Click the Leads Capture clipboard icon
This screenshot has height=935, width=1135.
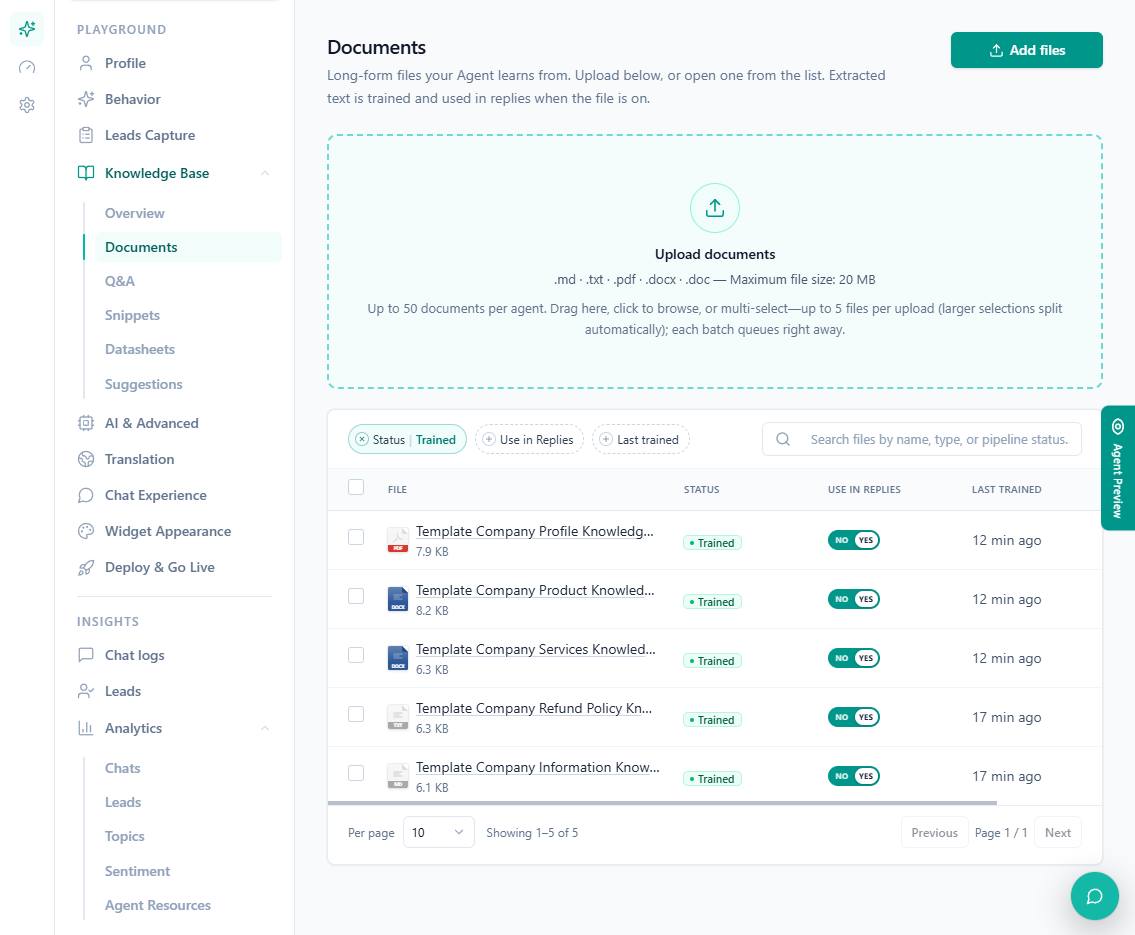[x=86, y=135]
